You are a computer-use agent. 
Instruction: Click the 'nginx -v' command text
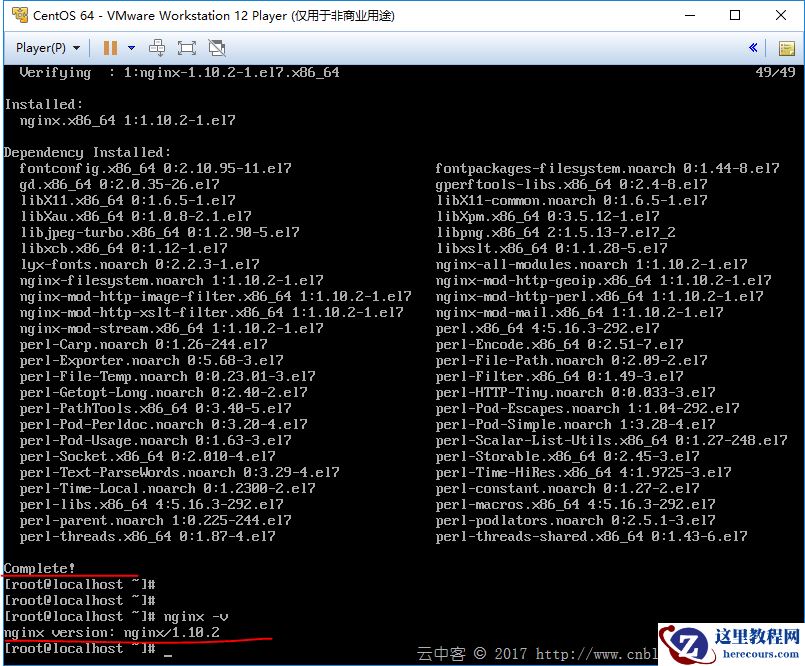click(x=196, y=617)
